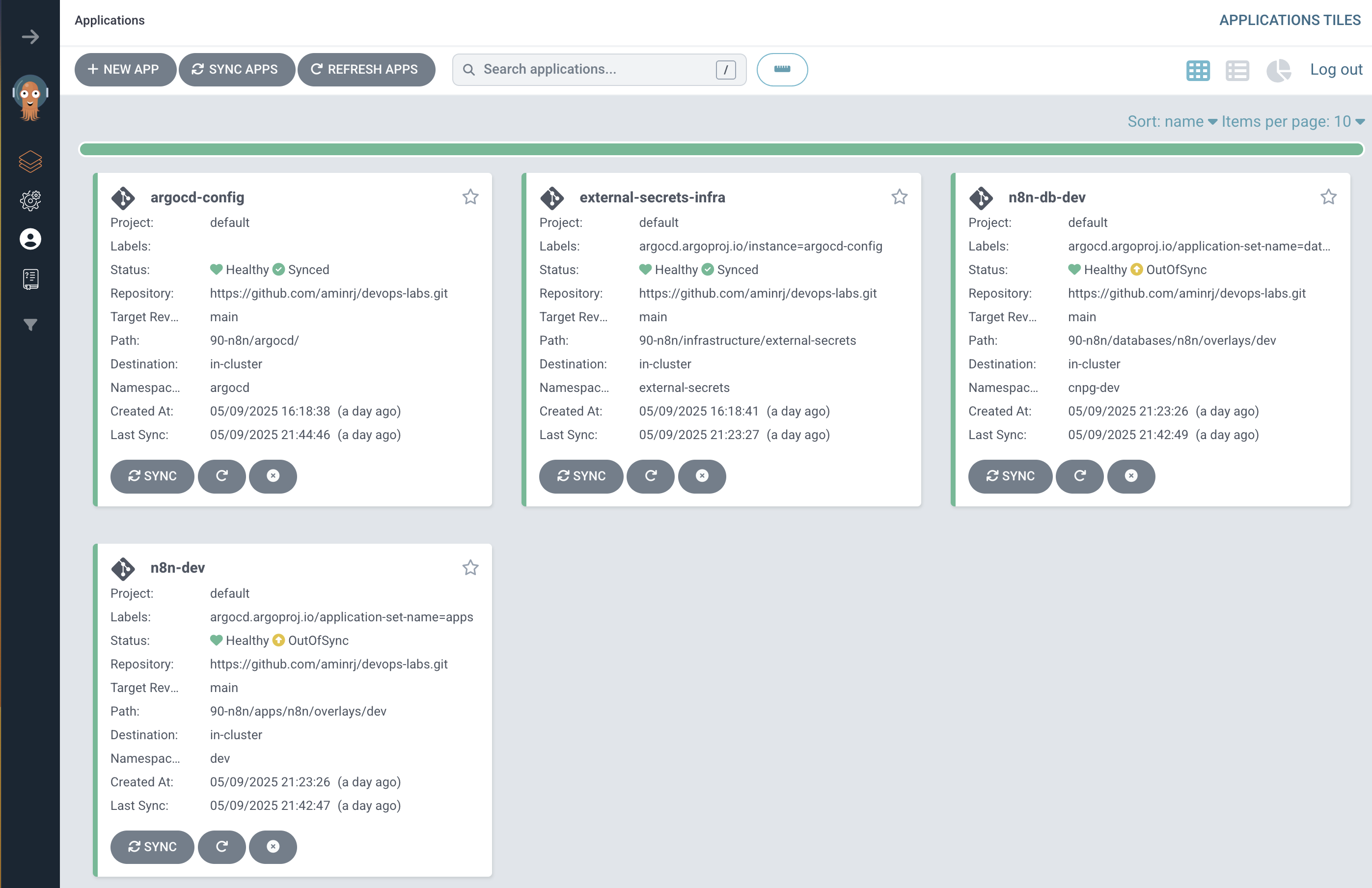Refresh the n8n-db-dev application
The height and width of the screenshot is (888, 1372).
pyautogui.click(x=1080, y=476)
